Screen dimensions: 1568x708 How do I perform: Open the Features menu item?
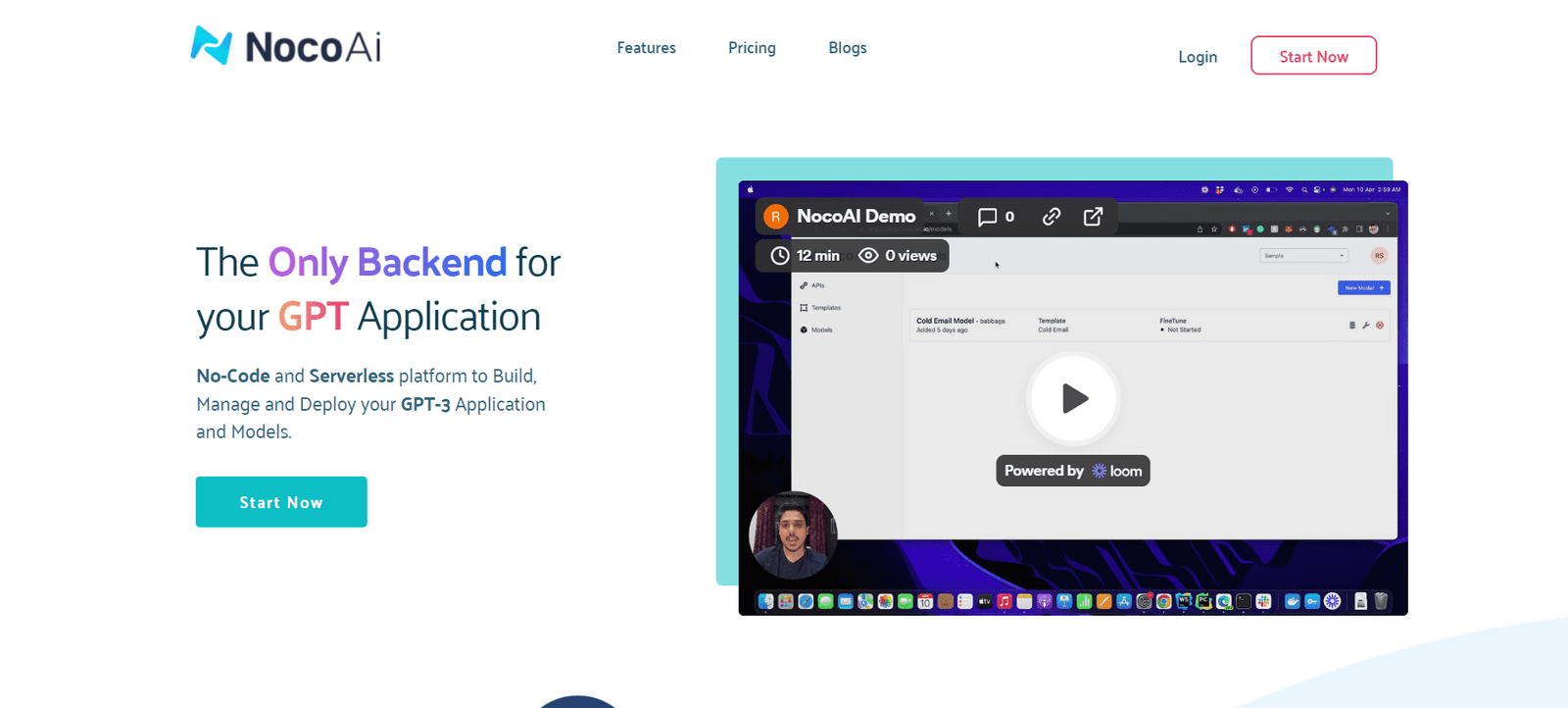pyautogui.click(x=646, y=48)
